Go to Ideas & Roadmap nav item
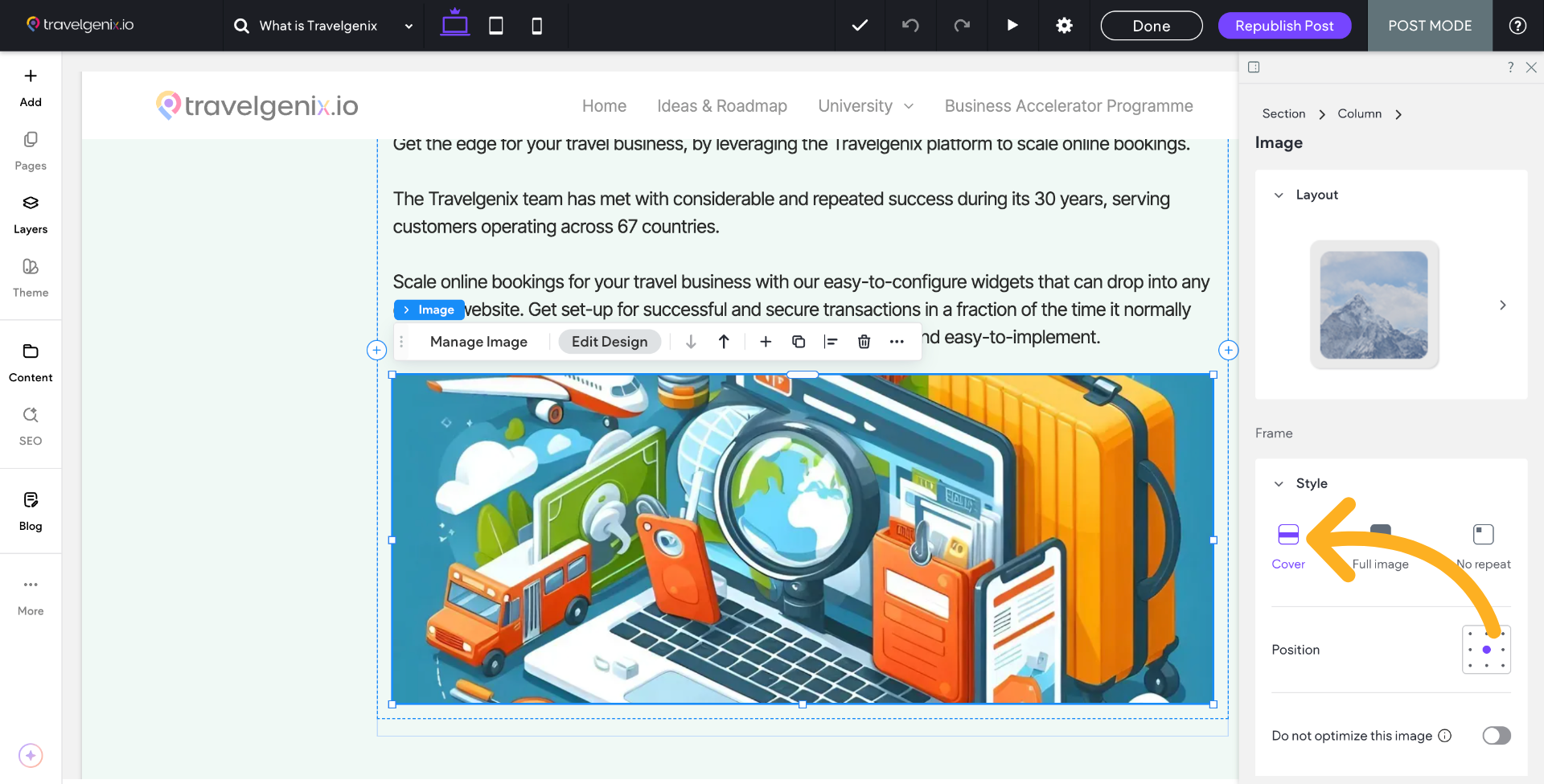1544x784 pixels. [721, 106]
